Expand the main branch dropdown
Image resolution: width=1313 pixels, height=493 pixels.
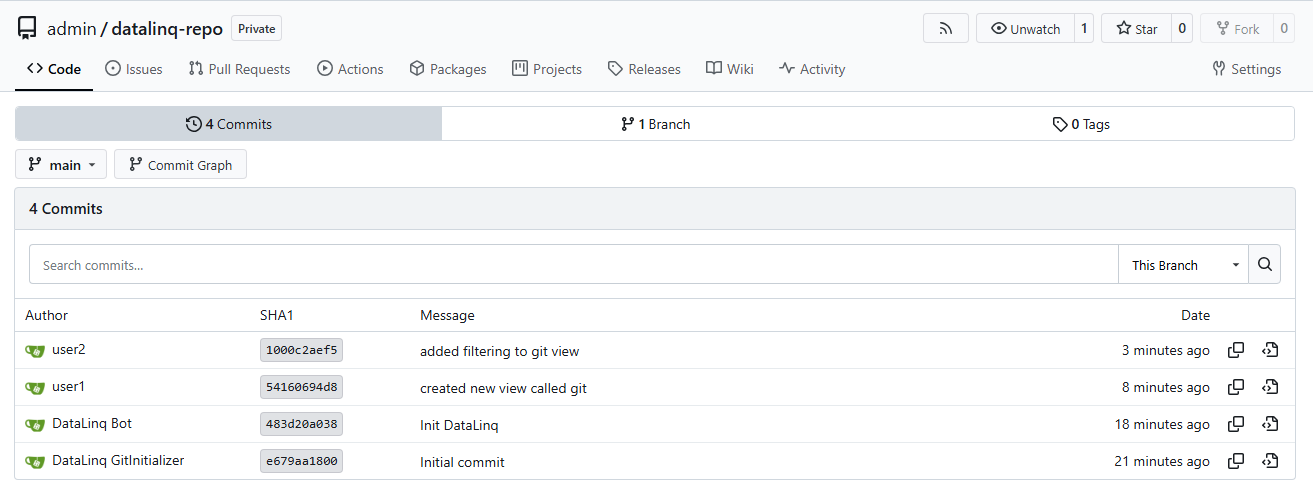click(x=61, y=165)
